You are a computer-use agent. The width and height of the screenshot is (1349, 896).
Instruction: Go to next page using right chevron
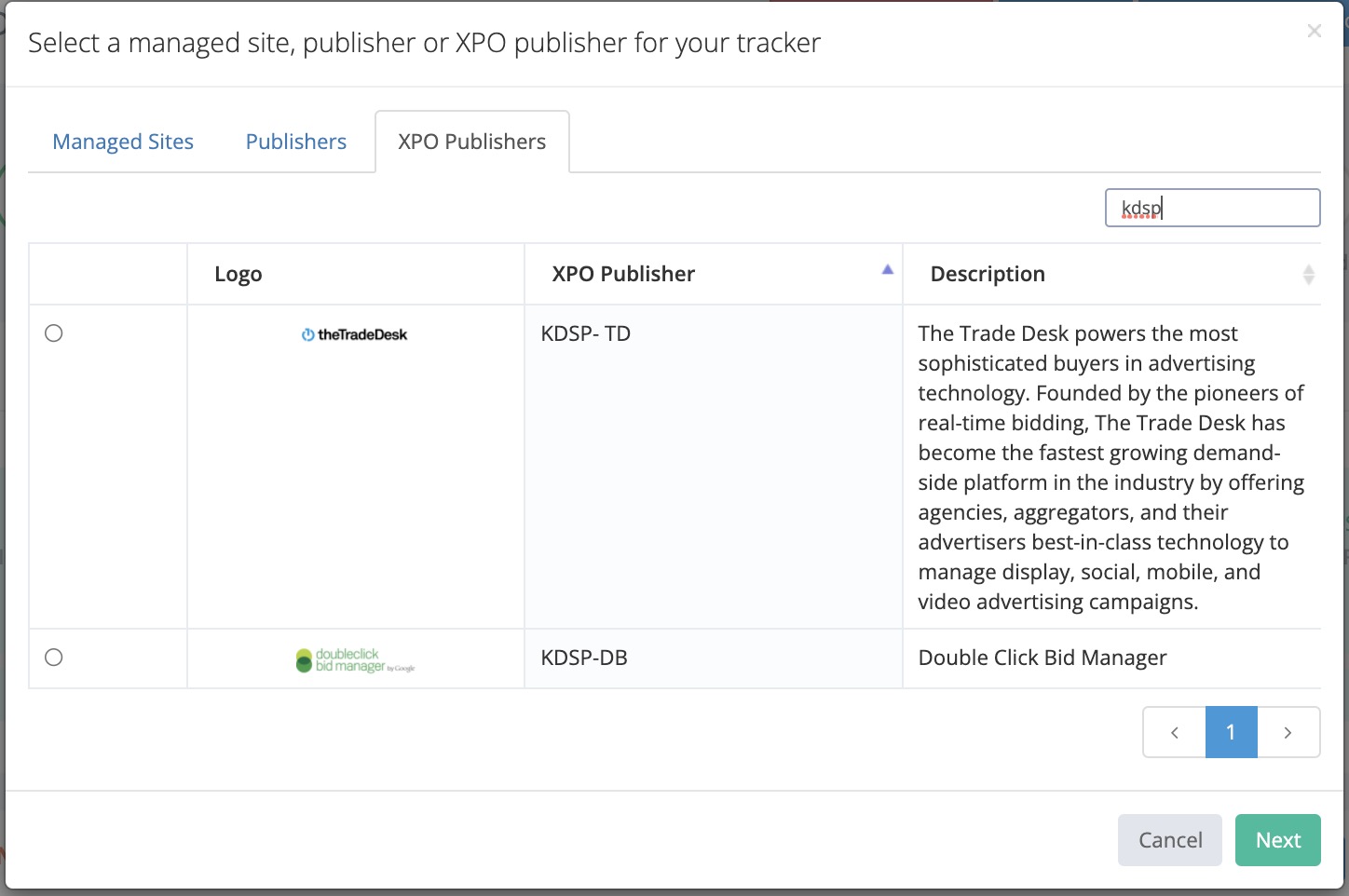(1288, 732)
